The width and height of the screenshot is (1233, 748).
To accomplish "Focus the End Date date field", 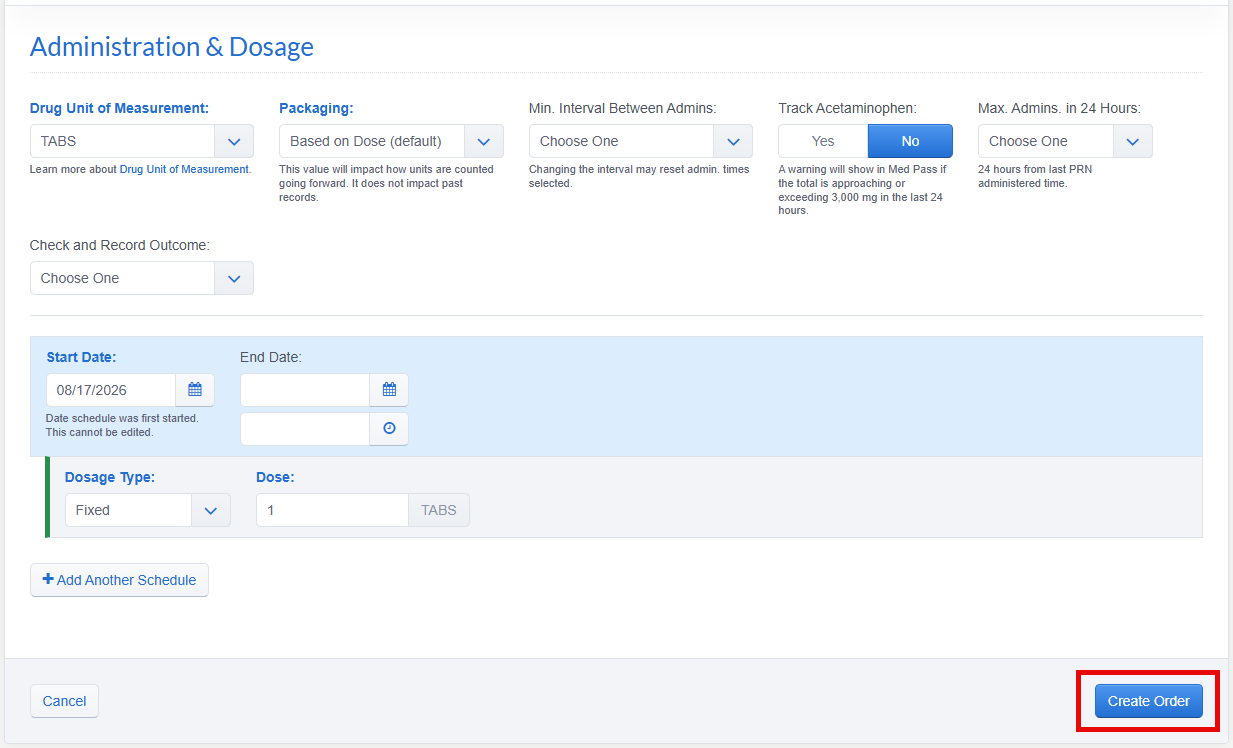I will click(305, 390).
